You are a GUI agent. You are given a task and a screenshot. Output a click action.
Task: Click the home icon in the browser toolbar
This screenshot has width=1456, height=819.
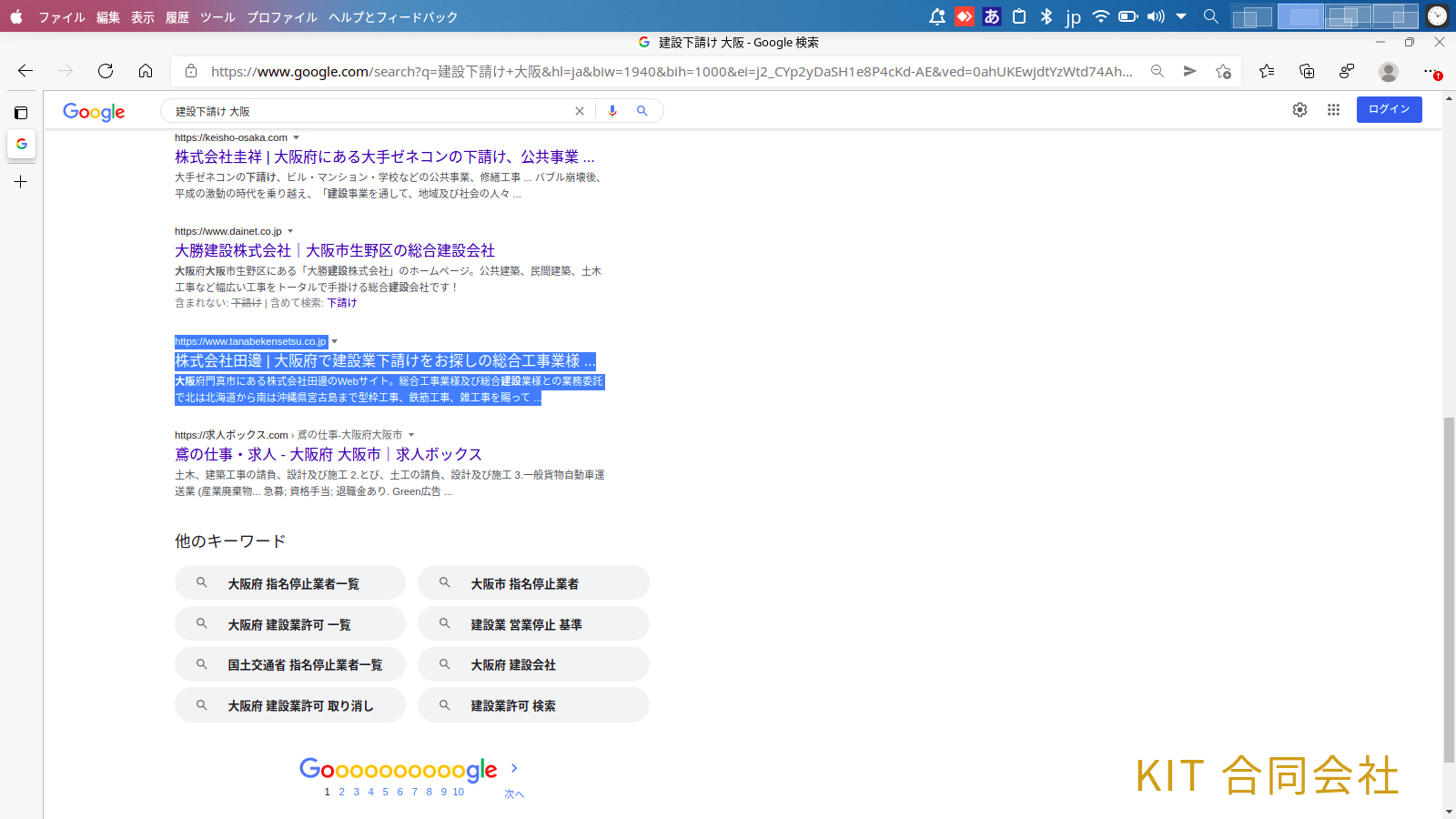146,71
